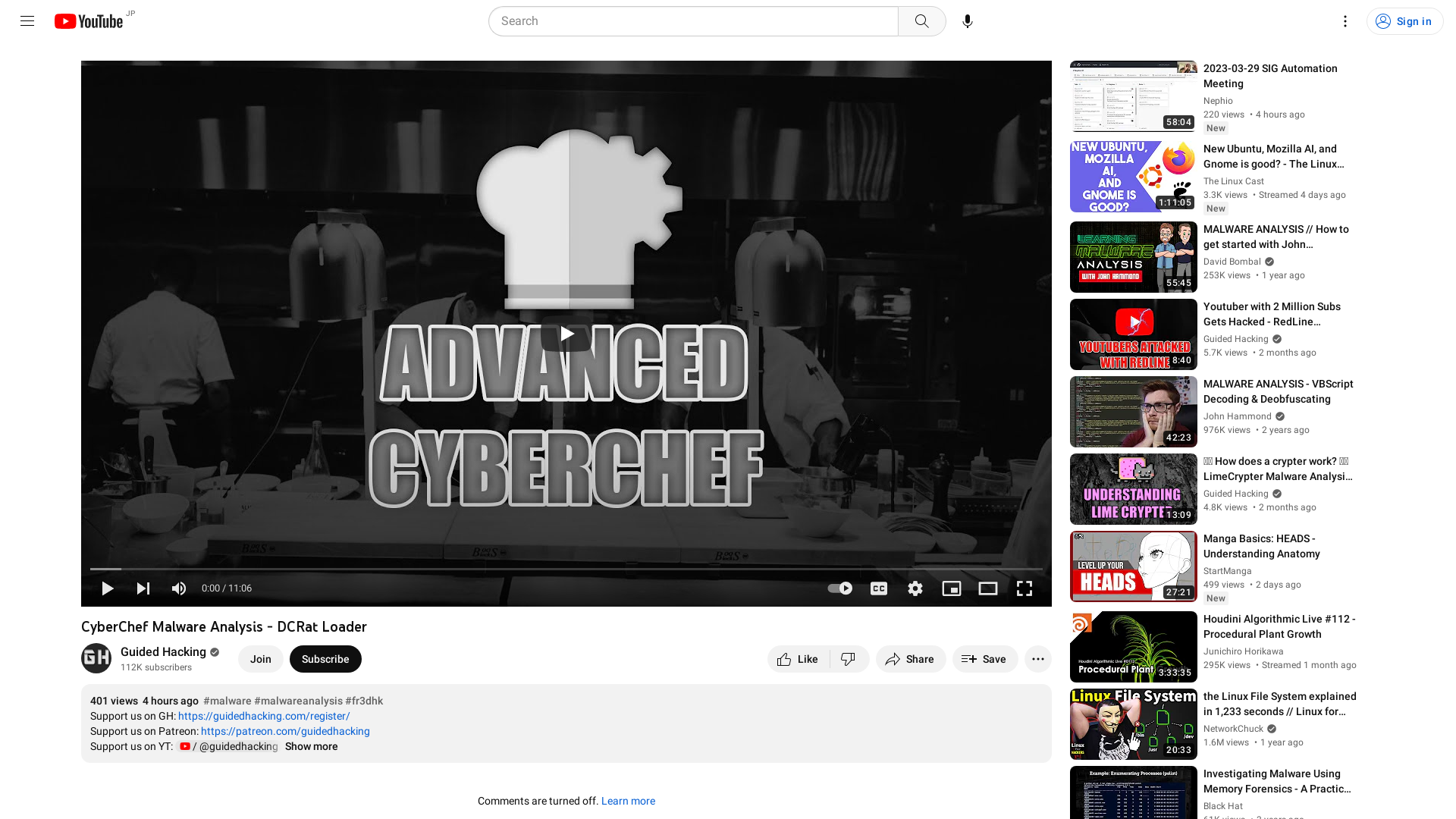Expand Show more description text
The width and height of the screenshot is (1456, 819).
tap(311, 746)
